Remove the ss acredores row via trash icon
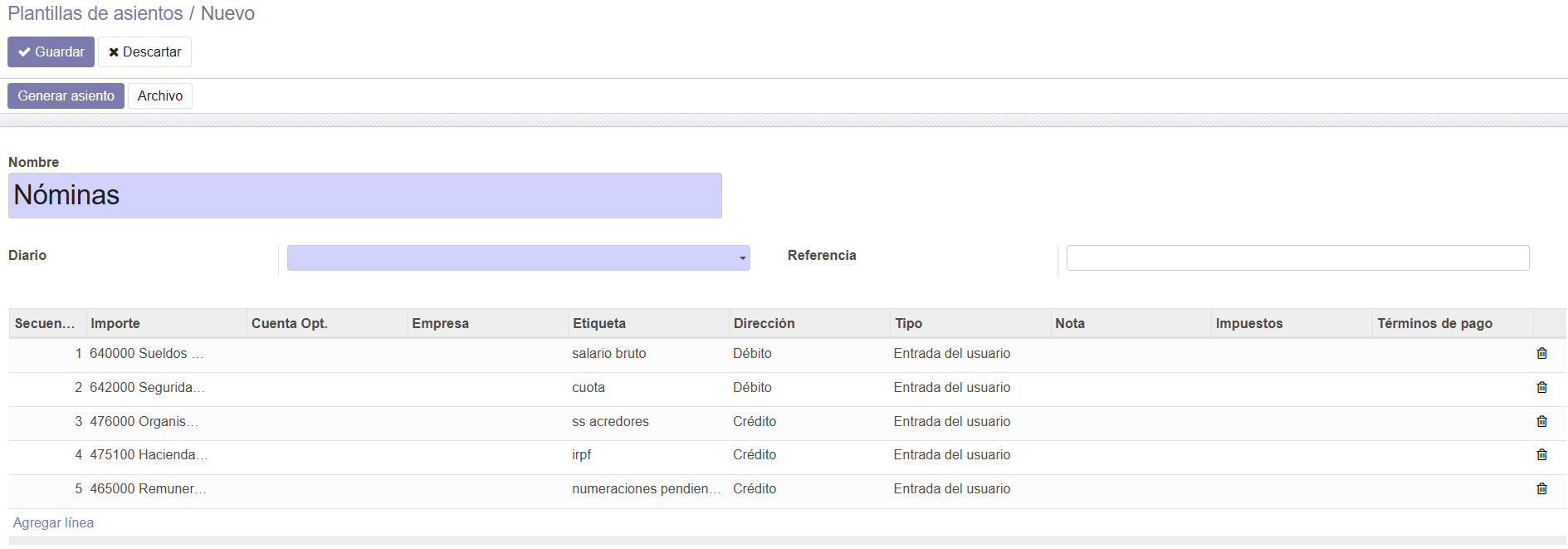Viewport: 1568px width, 549px height. pos(1541,422)
